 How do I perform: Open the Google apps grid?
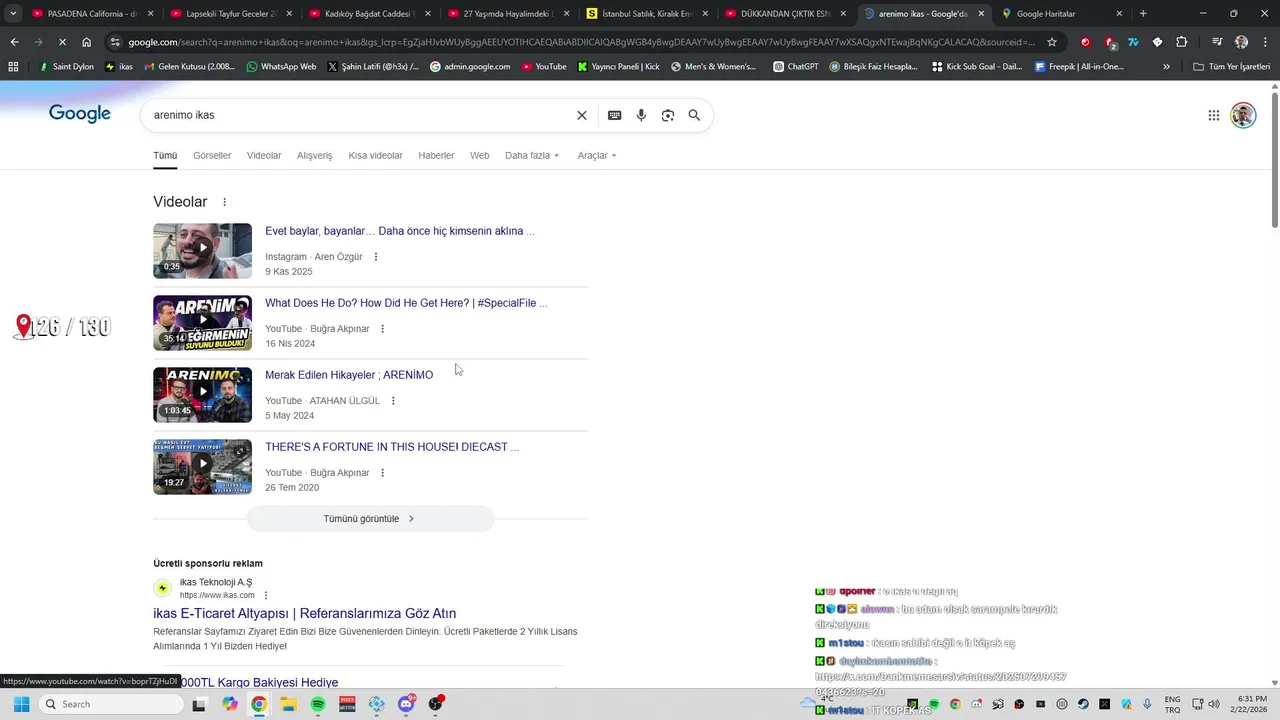click(x=1213, y=115)
